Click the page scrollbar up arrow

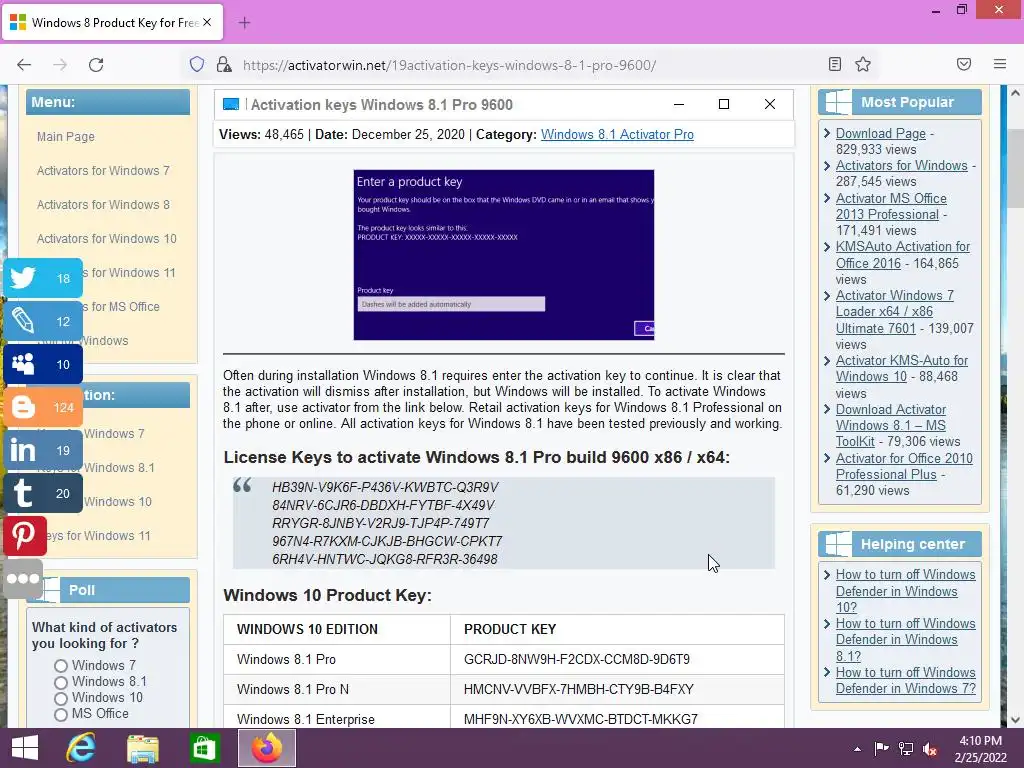pyautogui.click(x=1016, y=93)
